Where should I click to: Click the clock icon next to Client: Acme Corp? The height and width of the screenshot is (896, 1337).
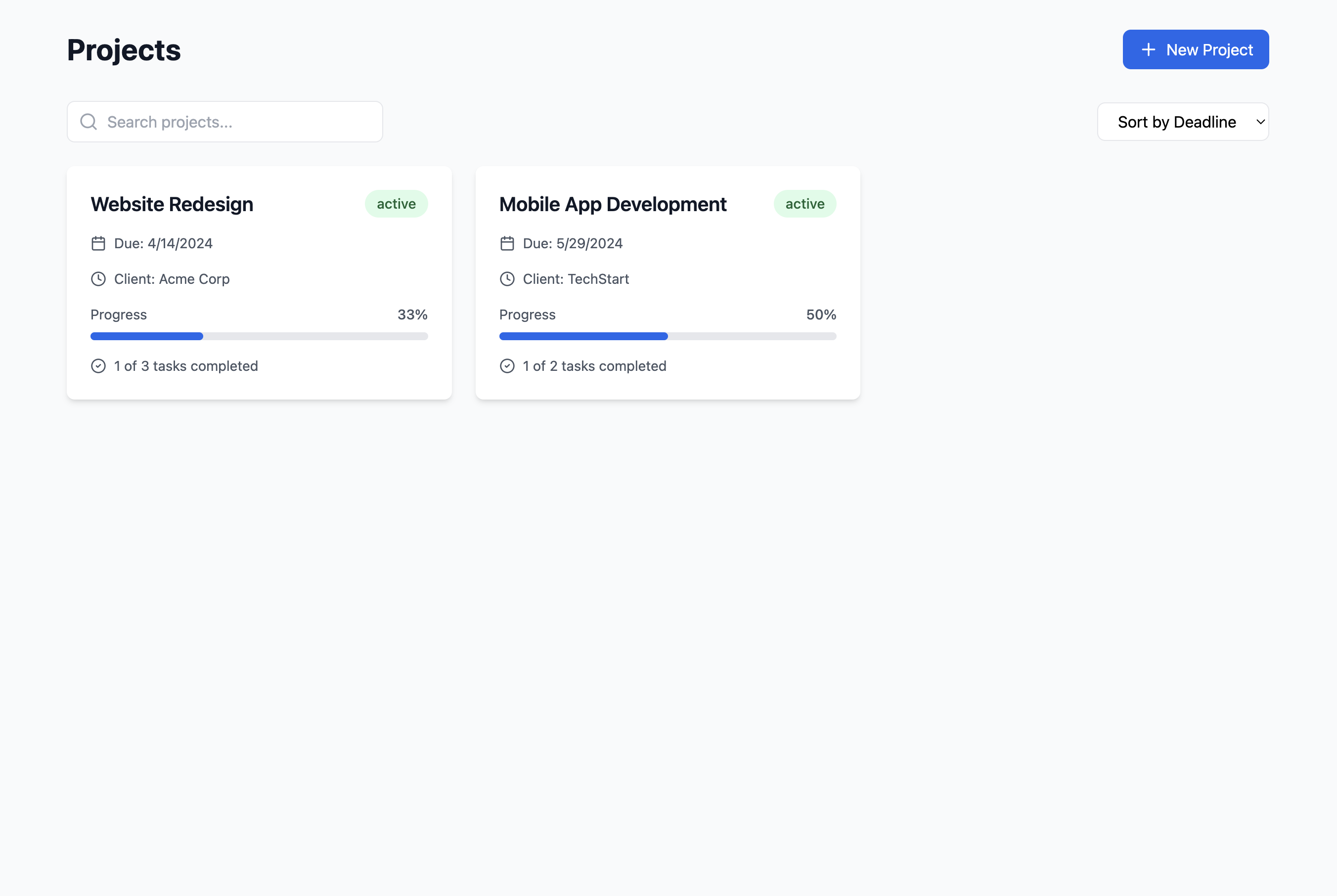98,279
